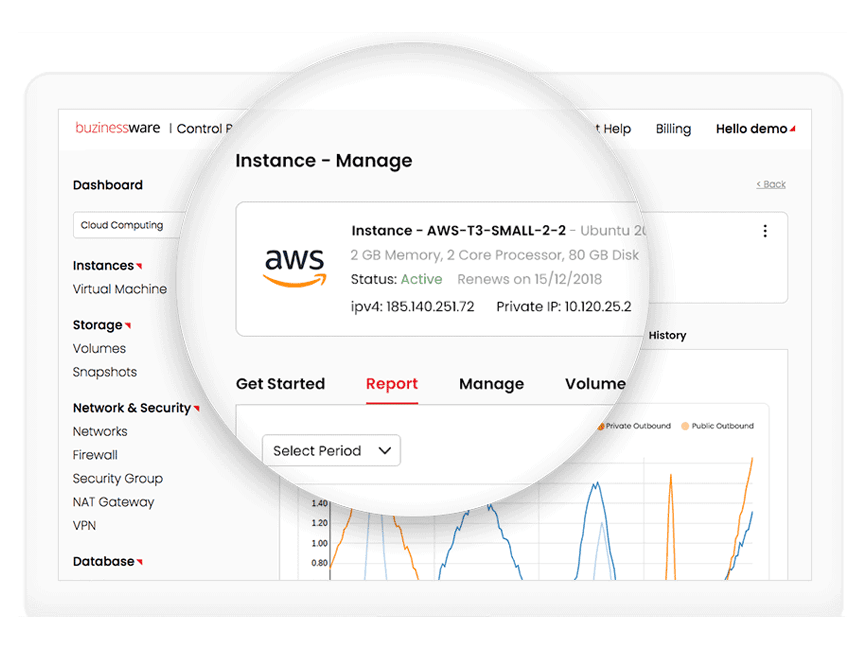Screen dimensions: 865x657
Task: Toggle the Private Outbound legend marker
Action: (601, 426)
